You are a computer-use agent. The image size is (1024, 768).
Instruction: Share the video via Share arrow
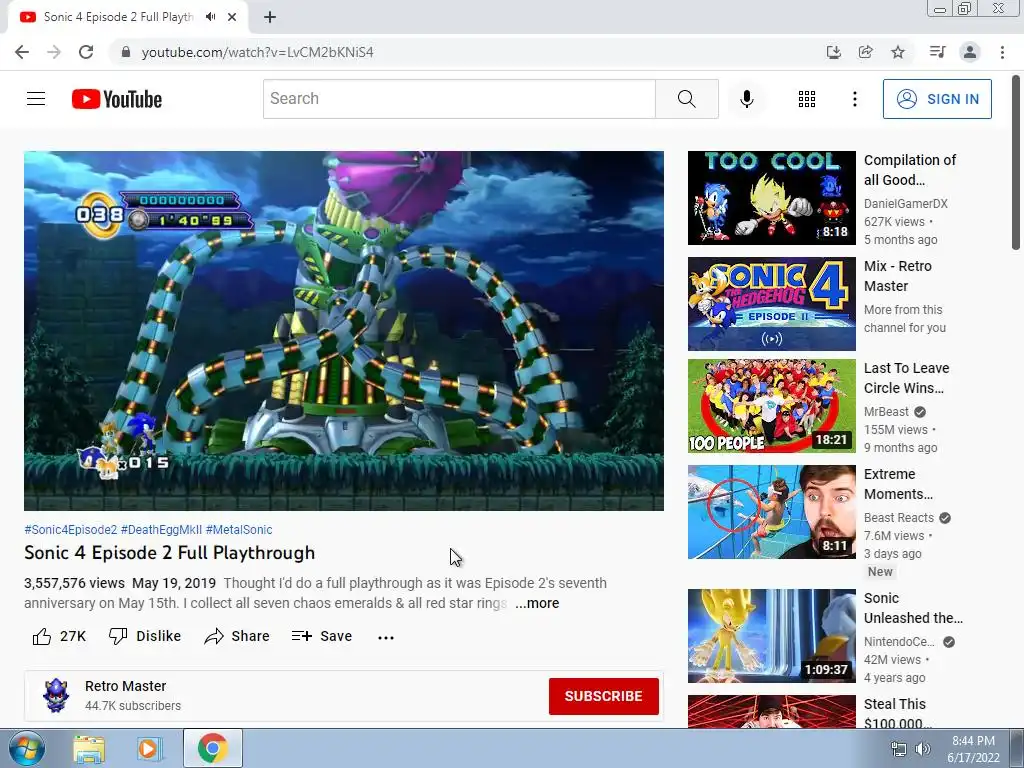click(x=237, y=636)
